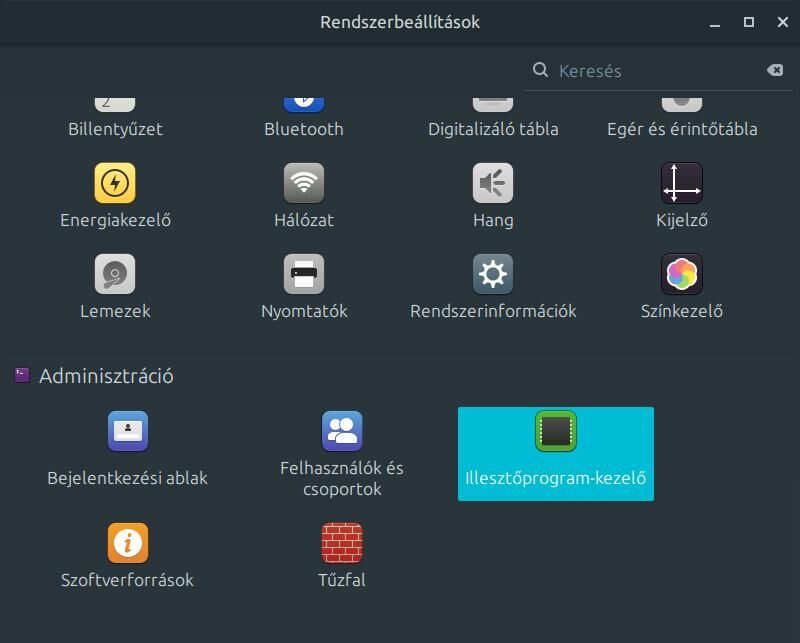Open the Tűzfal firewall icon

pos(342,542)
